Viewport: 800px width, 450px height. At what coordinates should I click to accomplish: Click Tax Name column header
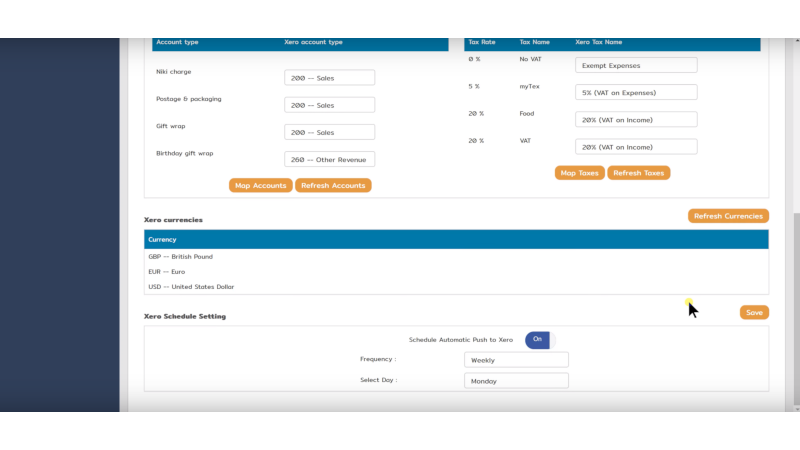pyautogui.click(x=534, y=42)
